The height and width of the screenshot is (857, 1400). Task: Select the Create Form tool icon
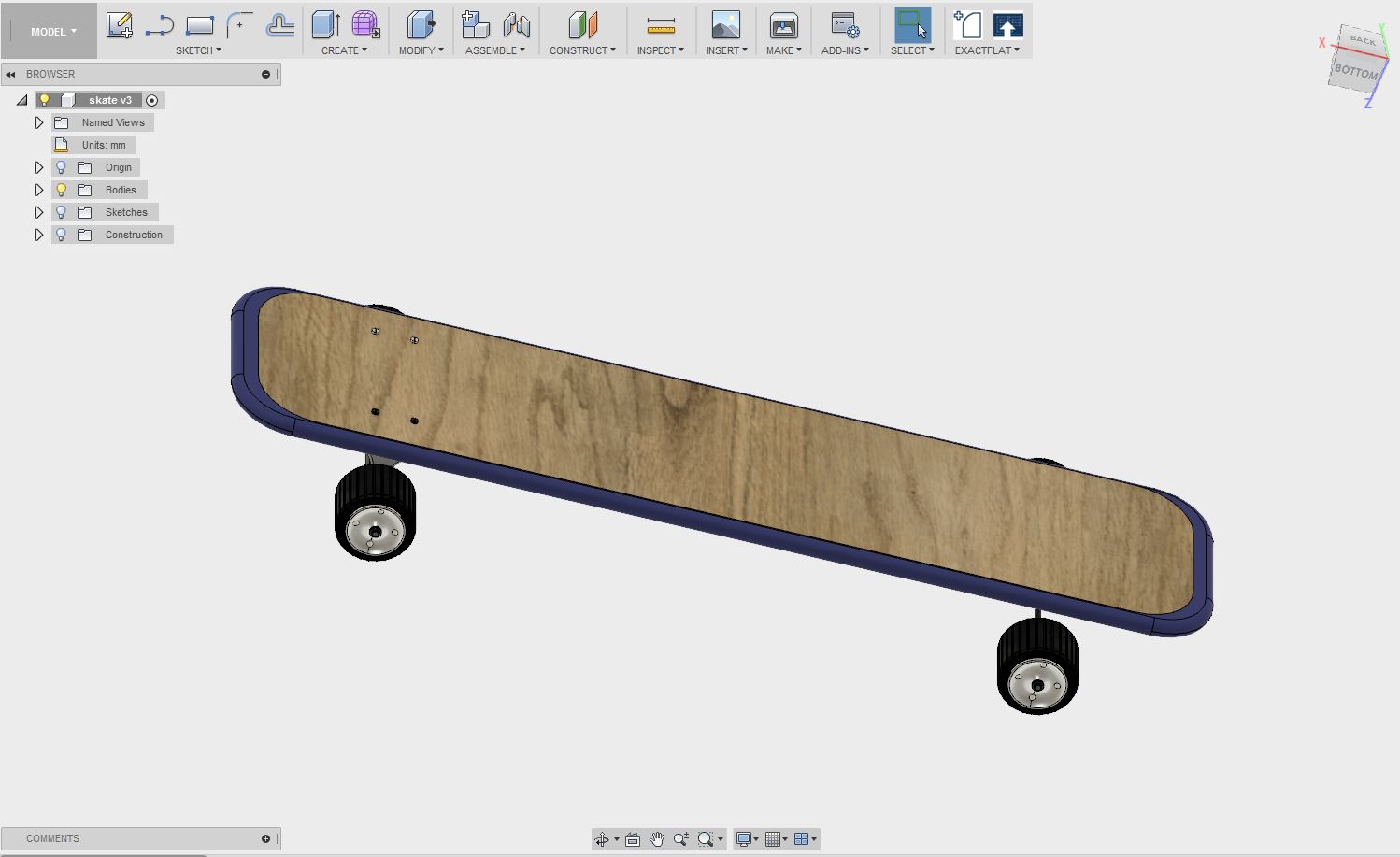(x=365, y=25)
